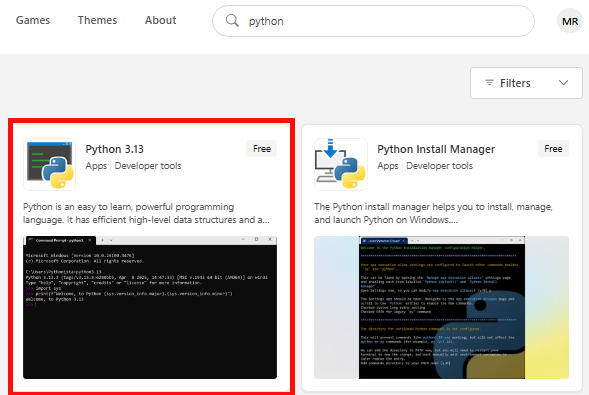Open the MR account profile avatar

(570, 21)
